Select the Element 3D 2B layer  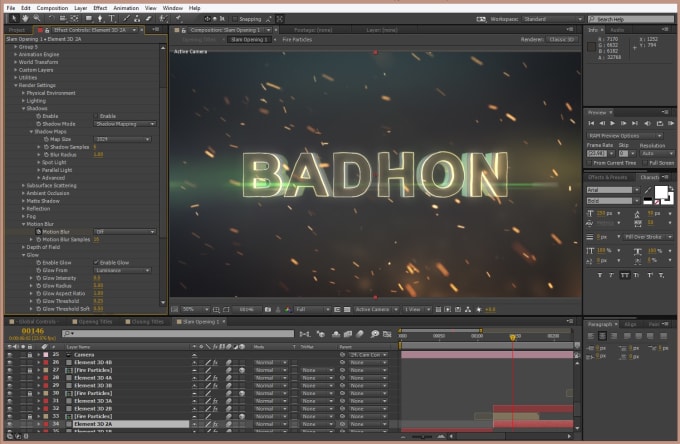pyautogui.click(x=93, y=408)
